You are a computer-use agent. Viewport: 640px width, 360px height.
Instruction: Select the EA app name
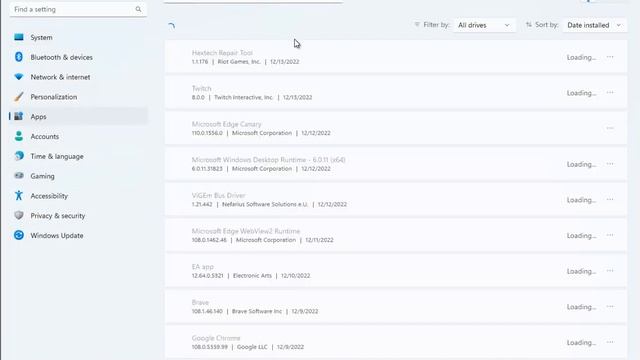point(203,267)
